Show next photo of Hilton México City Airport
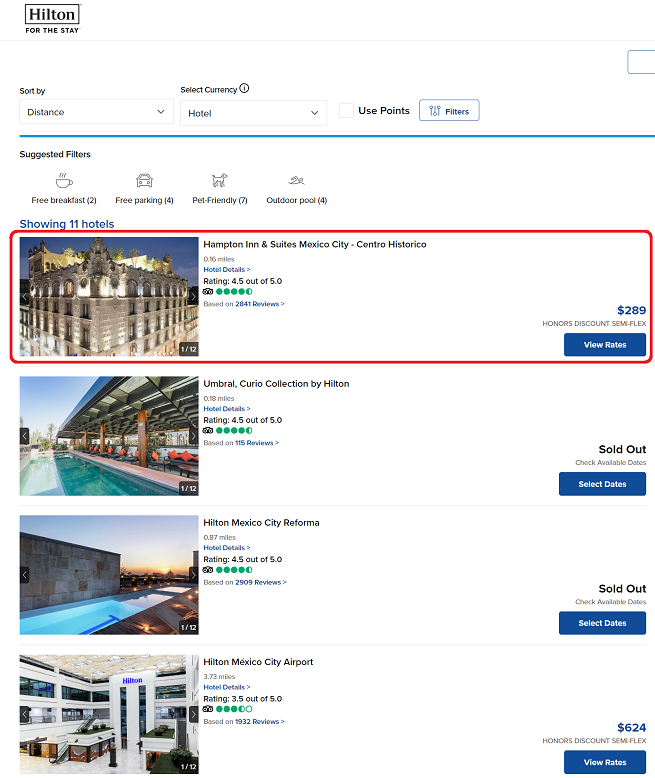Image resolution: width=655 pixels, height=778 pixels. [x=194, y=714]
